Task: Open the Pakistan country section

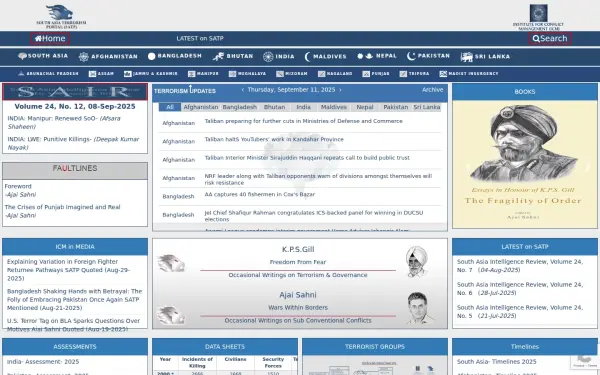Action: (428, 56)
